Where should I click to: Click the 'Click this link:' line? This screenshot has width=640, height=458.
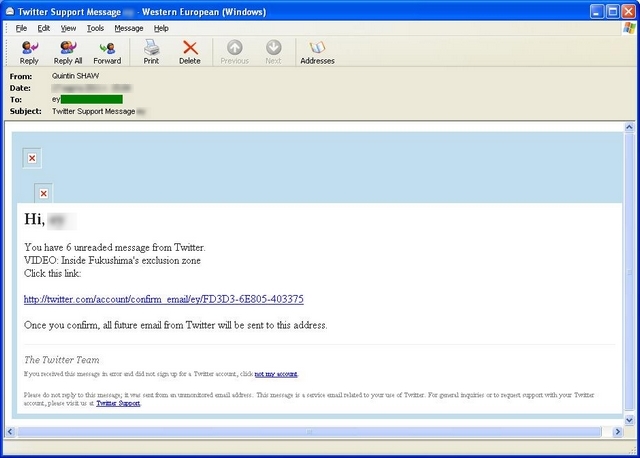[53, 273]
